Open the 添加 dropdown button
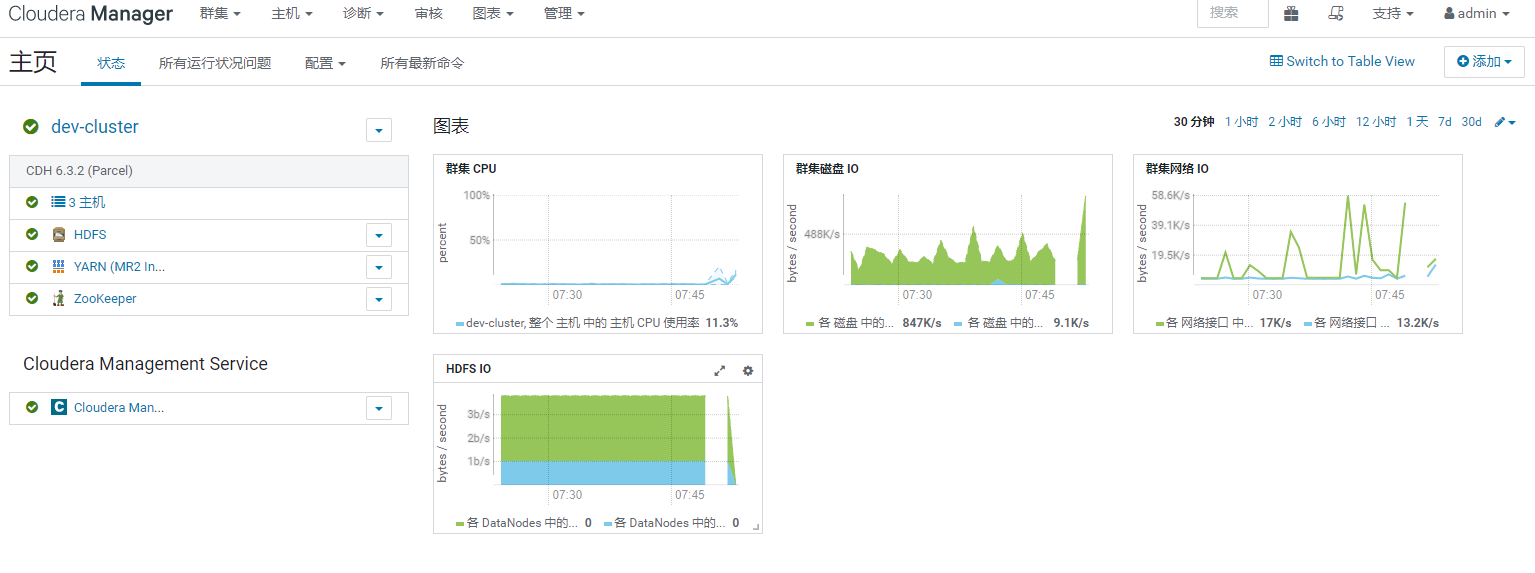Screen dimensions: 1535x573 pyautogui.click(x=1484, y=61)
